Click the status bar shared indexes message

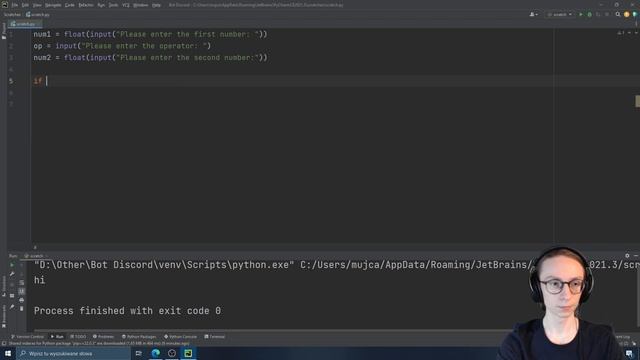pyautogui.click(x=99, y=344)
